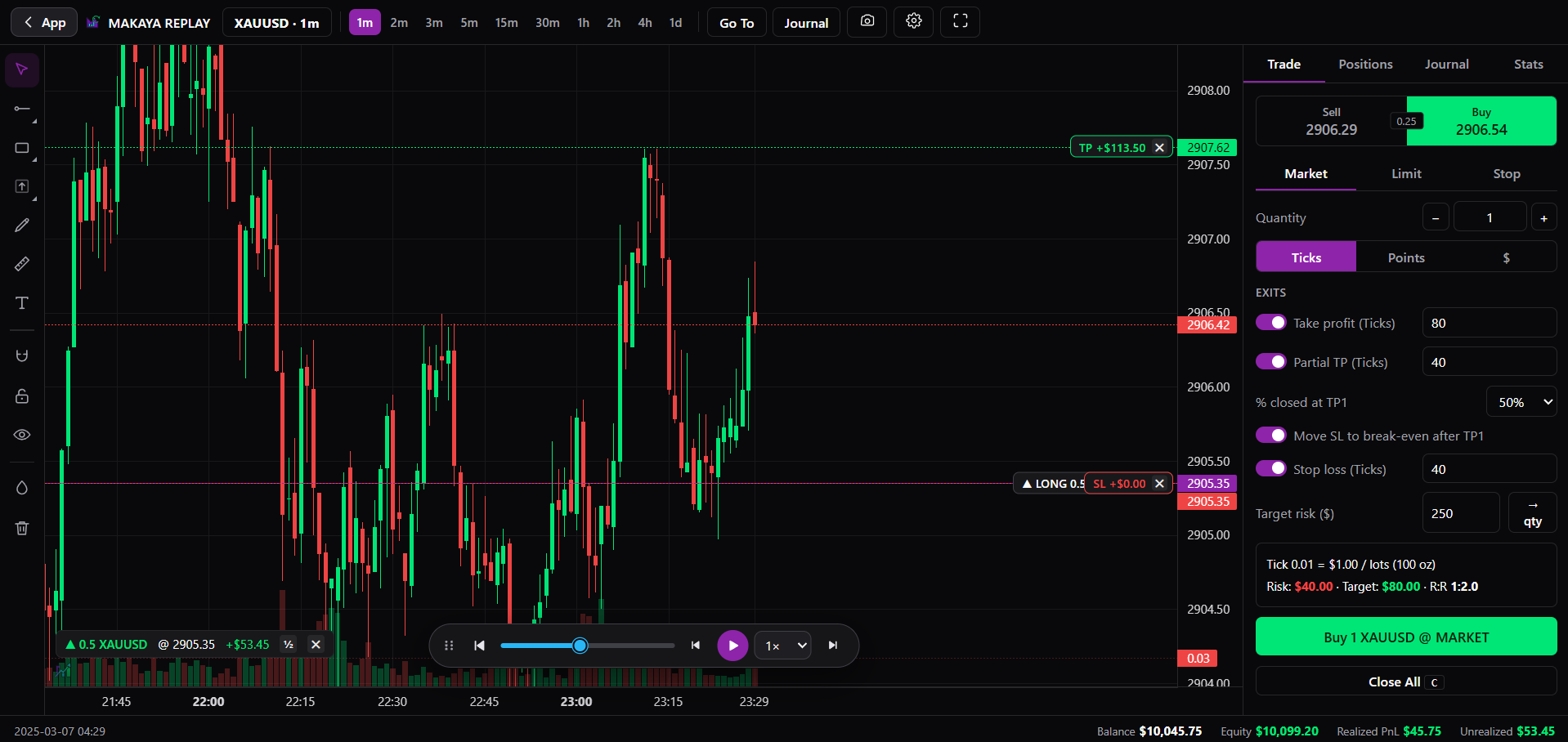The height and width of the screenshot is (742, 1568).
Task: Select the Stop order tab
Action: click(1506, 174)
